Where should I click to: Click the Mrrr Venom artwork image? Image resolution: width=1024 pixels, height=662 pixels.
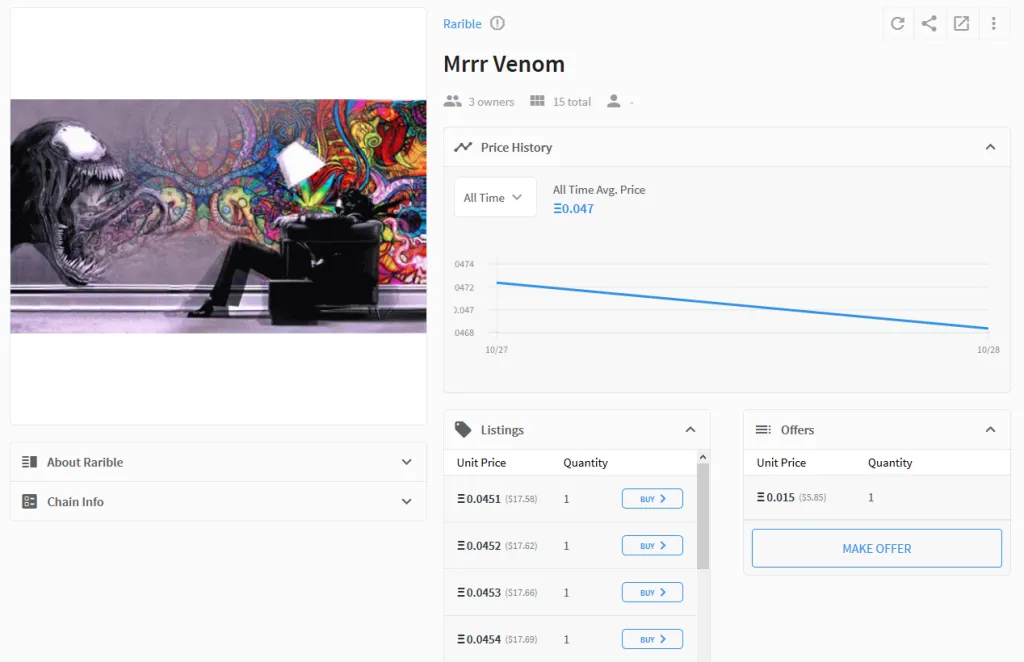point(218,216)
